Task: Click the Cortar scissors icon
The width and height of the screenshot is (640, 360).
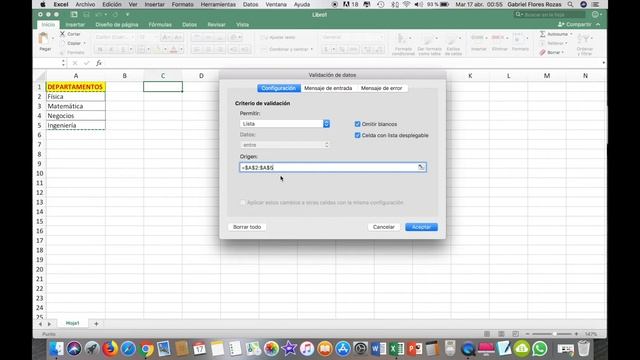Action: pyautogui.click(x=62, y=34)
